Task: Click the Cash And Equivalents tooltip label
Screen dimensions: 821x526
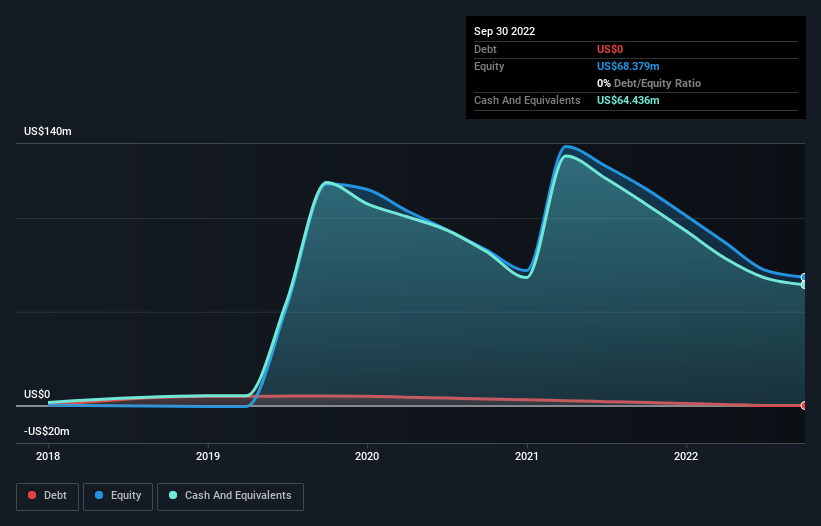Action: pos(527,100)
